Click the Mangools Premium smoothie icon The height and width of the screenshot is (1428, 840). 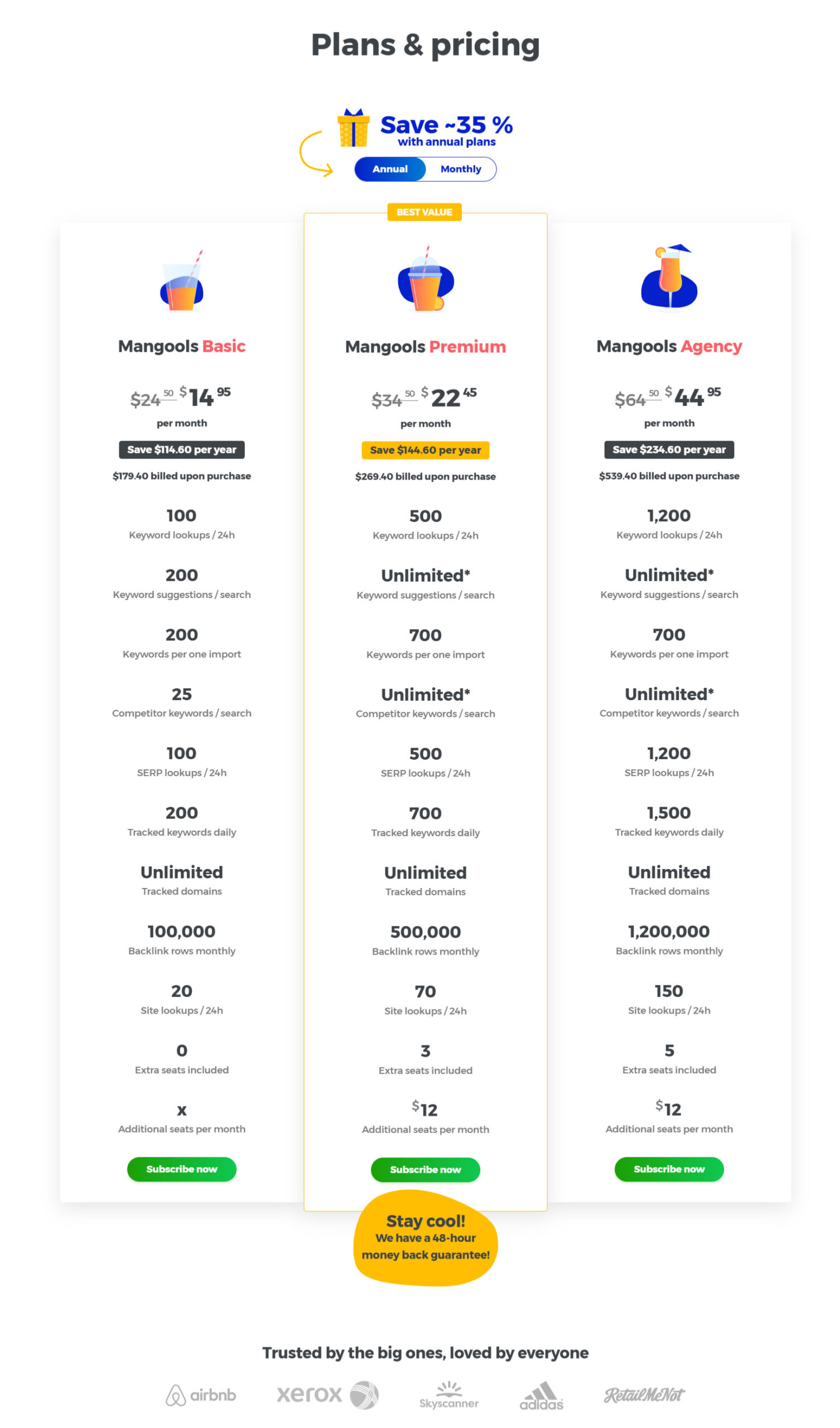tap(426, 280)
